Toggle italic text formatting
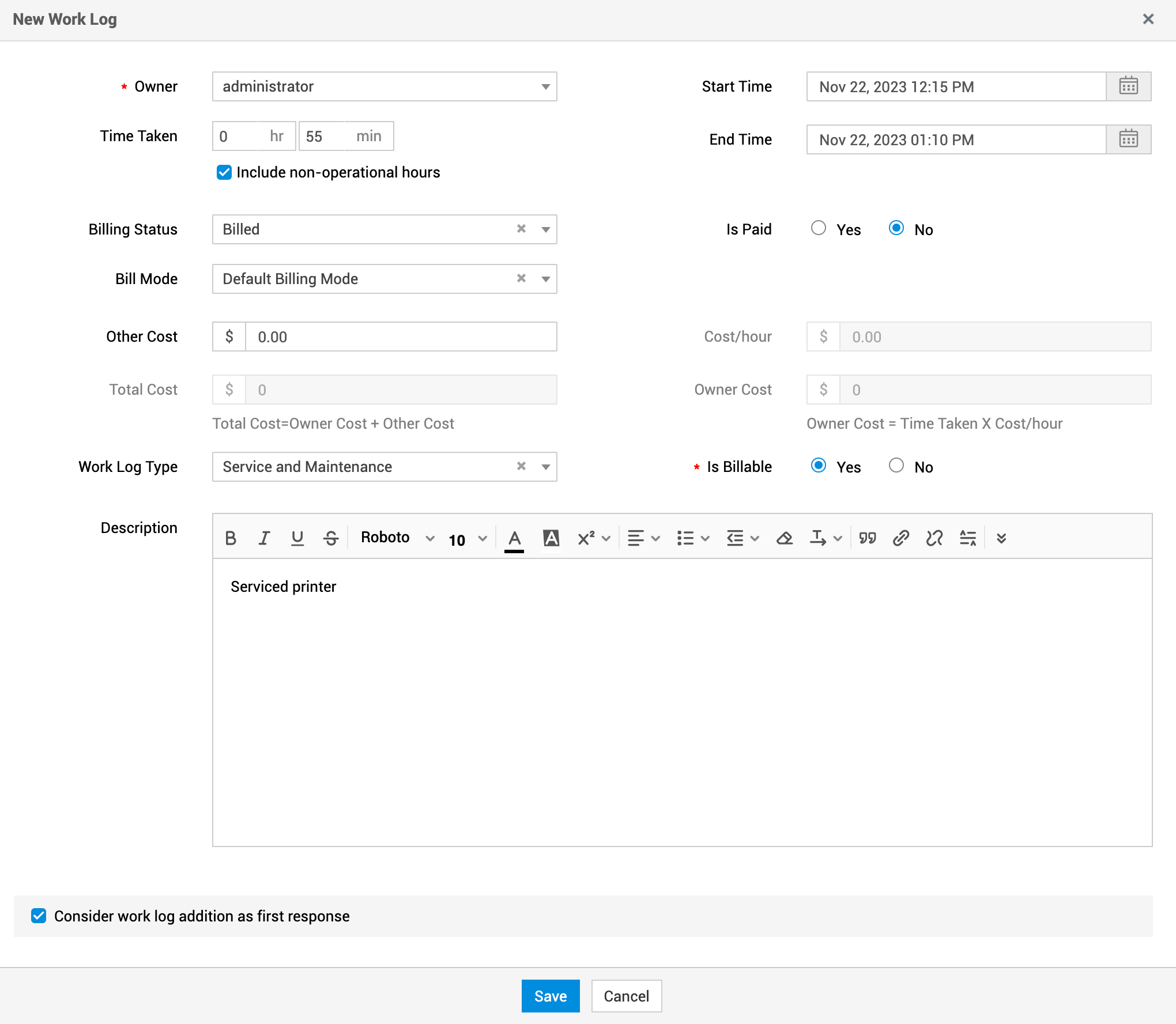 [x=264, y=538]
